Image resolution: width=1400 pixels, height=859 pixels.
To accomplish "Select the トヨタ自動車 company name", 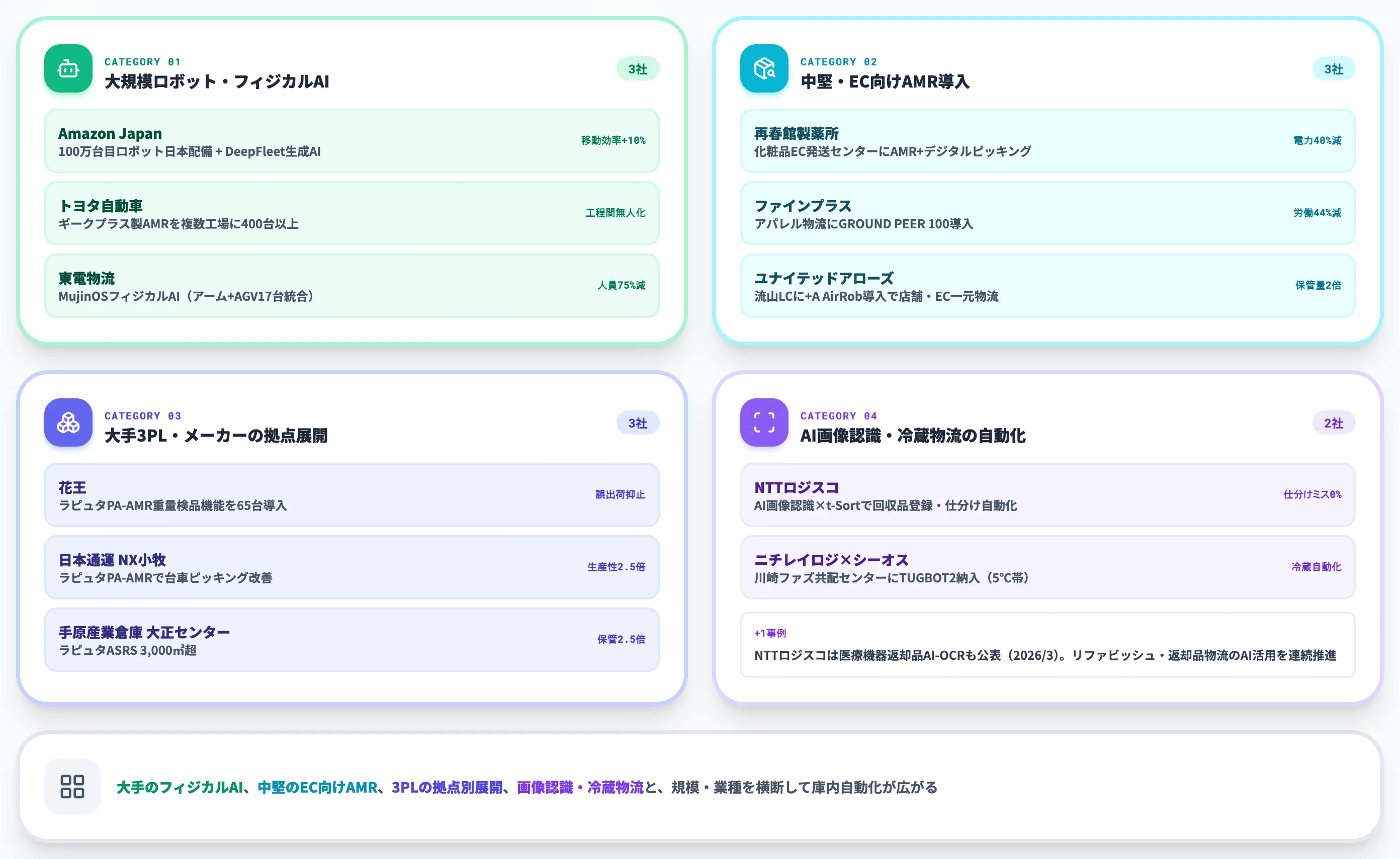I will pyautogui.click(x=101, y=206).
